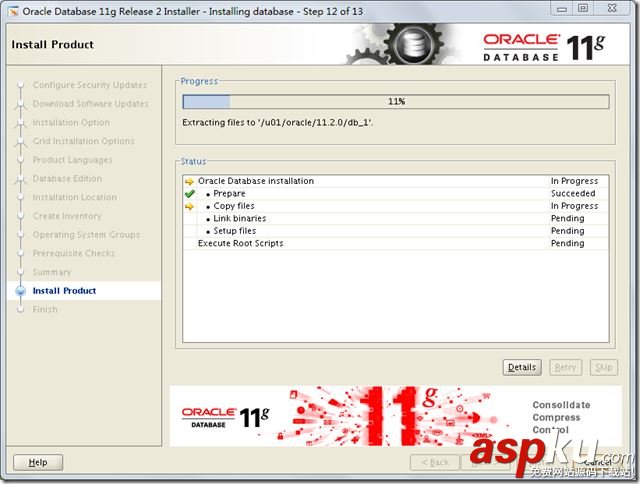Select the Setup files status row
This screenshot has width=640, height=484.
(x=396, y=231)
